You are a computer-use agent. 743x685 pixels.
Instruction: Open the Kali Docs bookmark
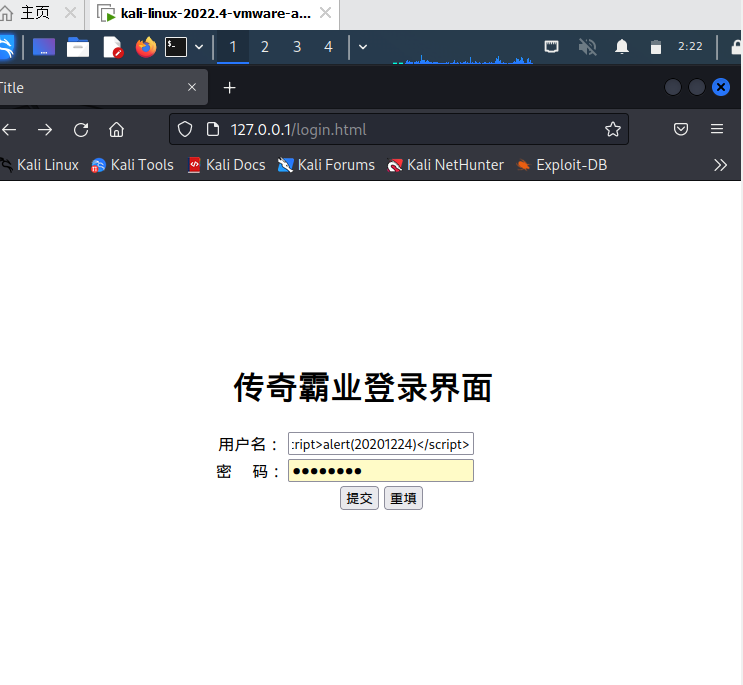tap(227, 165)
